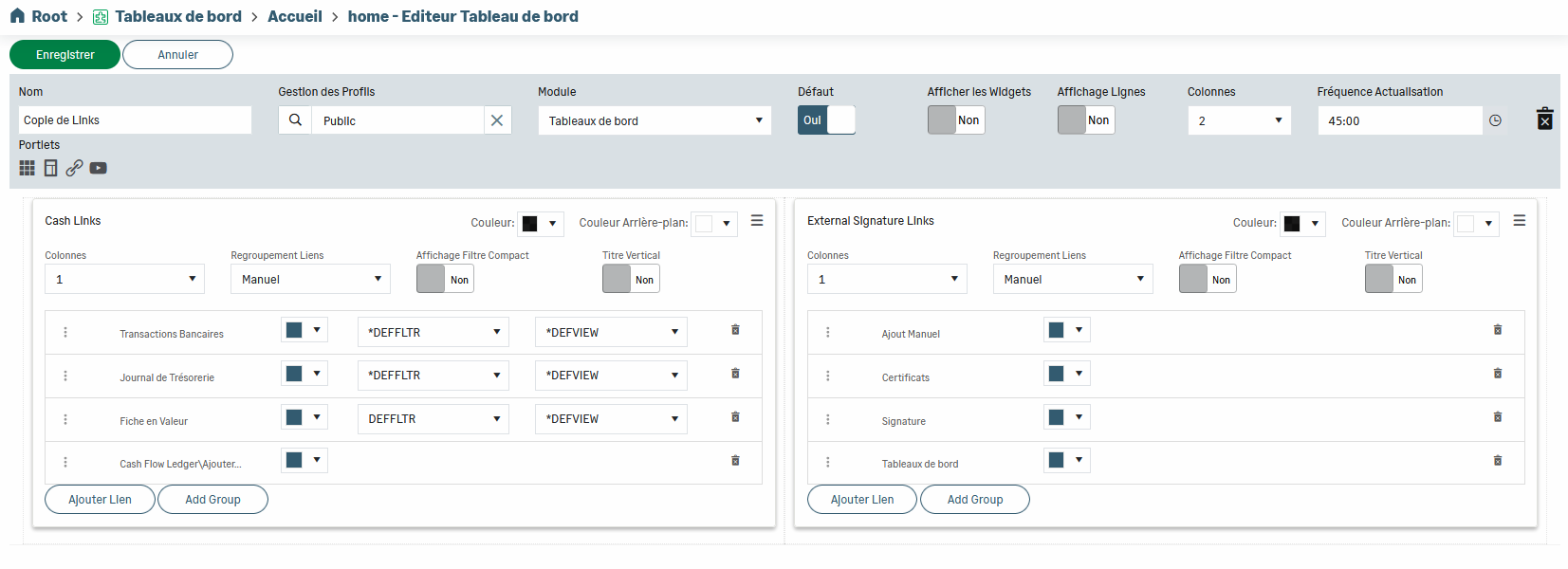The image size is (1568, 569).
Task: Click the trash icon to delete dashboard
Action: coord(1544,119)
